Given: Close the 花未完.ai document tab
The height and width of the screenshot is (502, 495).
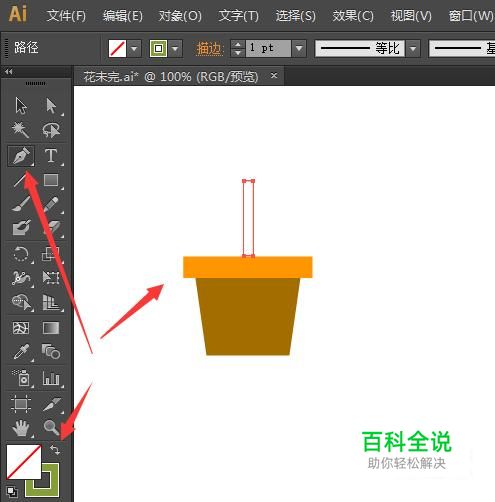Looking at the screenshot, I should pyautogui.click(x=274, y=76).
